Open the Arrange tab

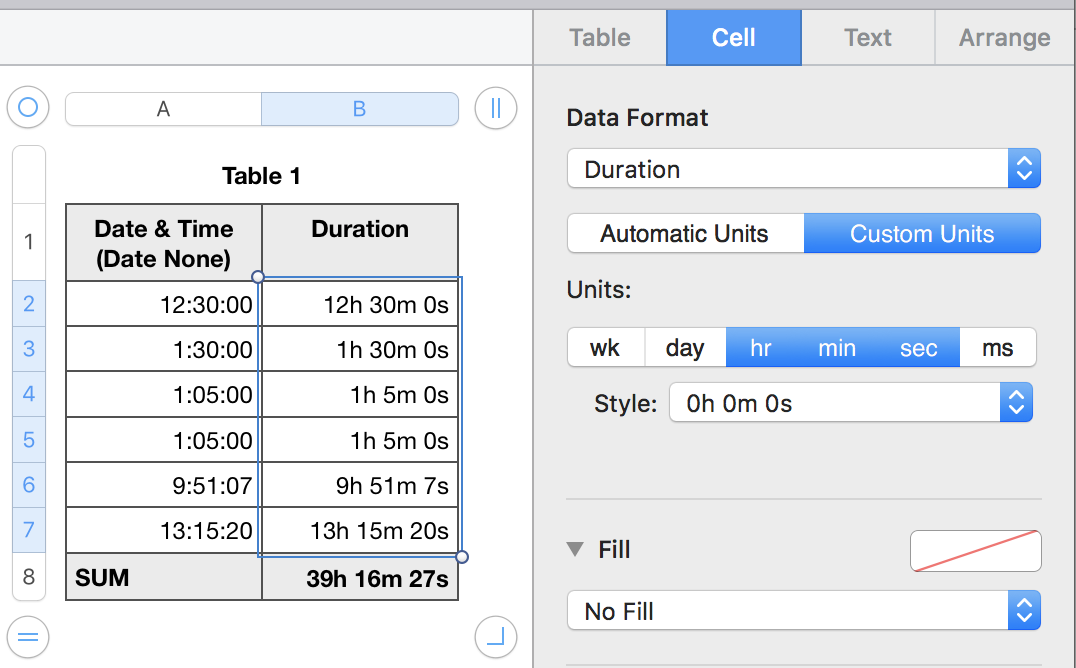(x=1004, y=38)
